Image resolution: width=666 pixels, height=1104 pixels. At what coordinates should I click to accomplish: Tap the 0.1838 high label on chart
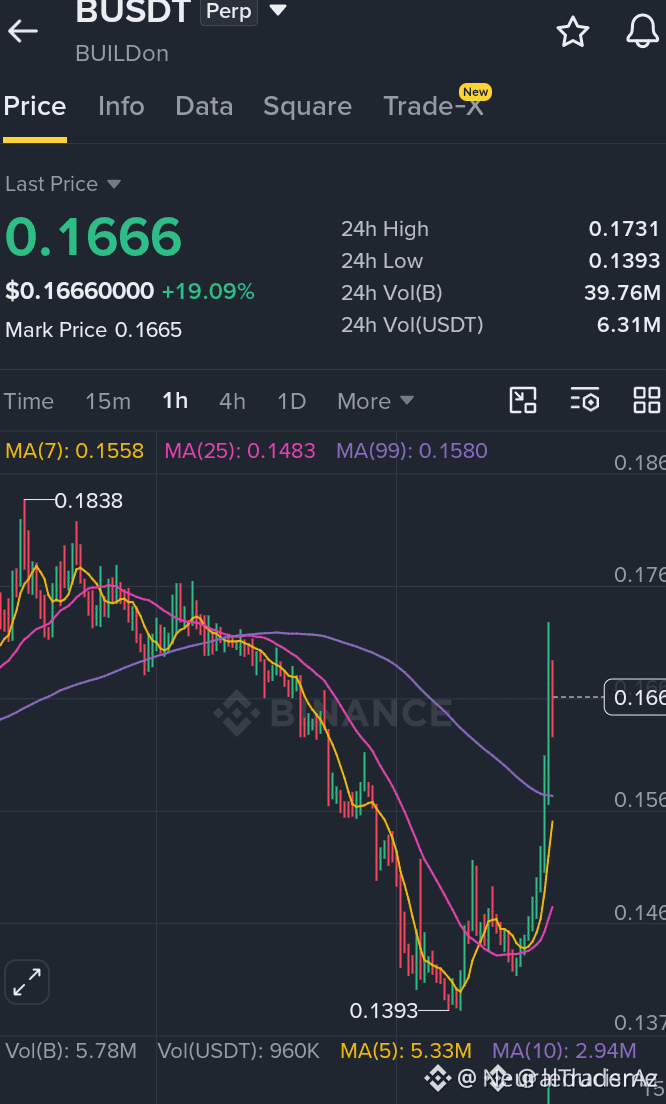[88, 501]
